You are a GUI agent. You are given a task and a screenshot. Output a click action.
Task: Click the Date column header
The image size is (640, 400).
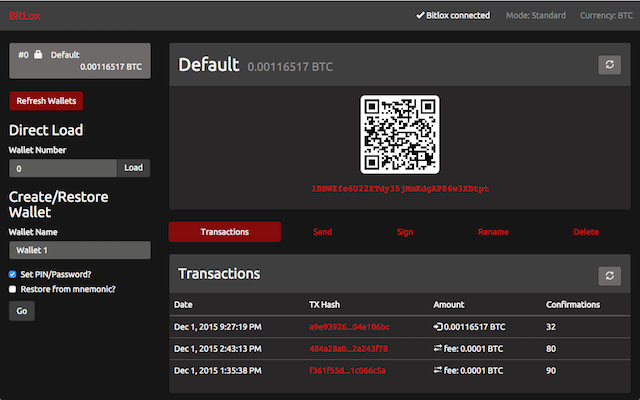pyautogui.click(x=183, y=304)
